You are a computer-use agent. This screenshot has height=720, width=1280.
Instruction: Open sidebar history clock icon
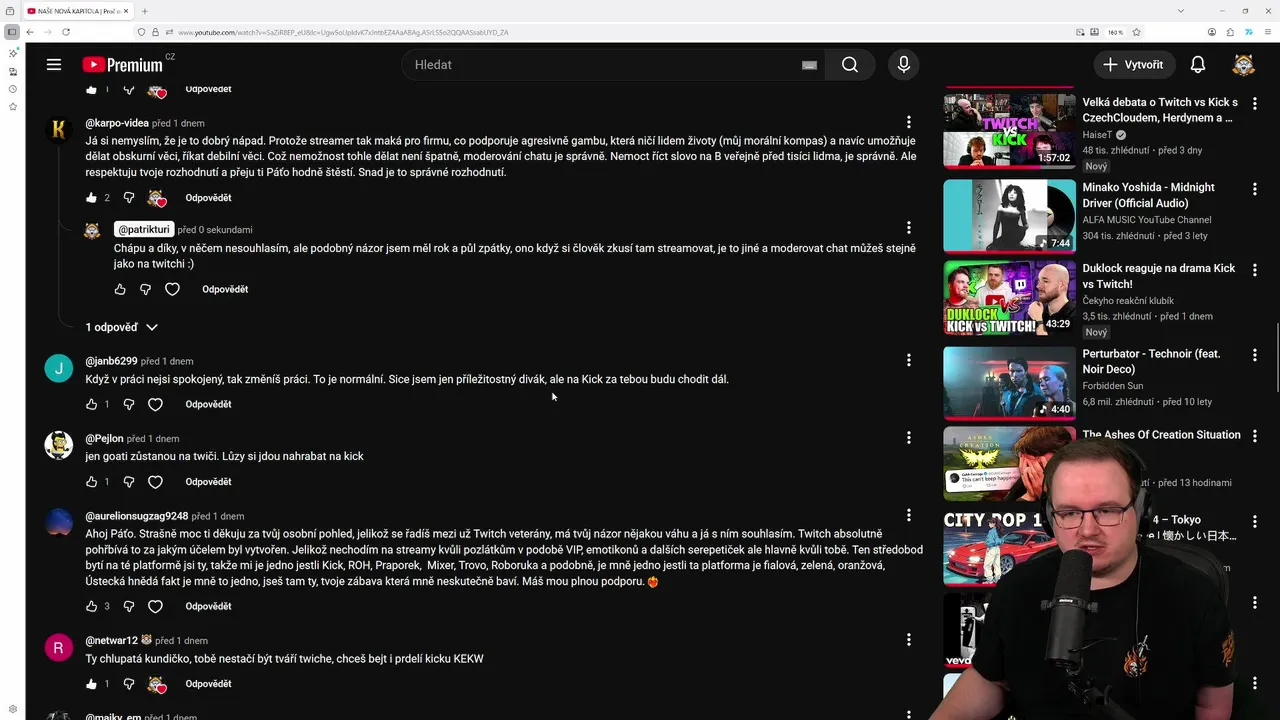pyautogui.click(x=12, y=89)
